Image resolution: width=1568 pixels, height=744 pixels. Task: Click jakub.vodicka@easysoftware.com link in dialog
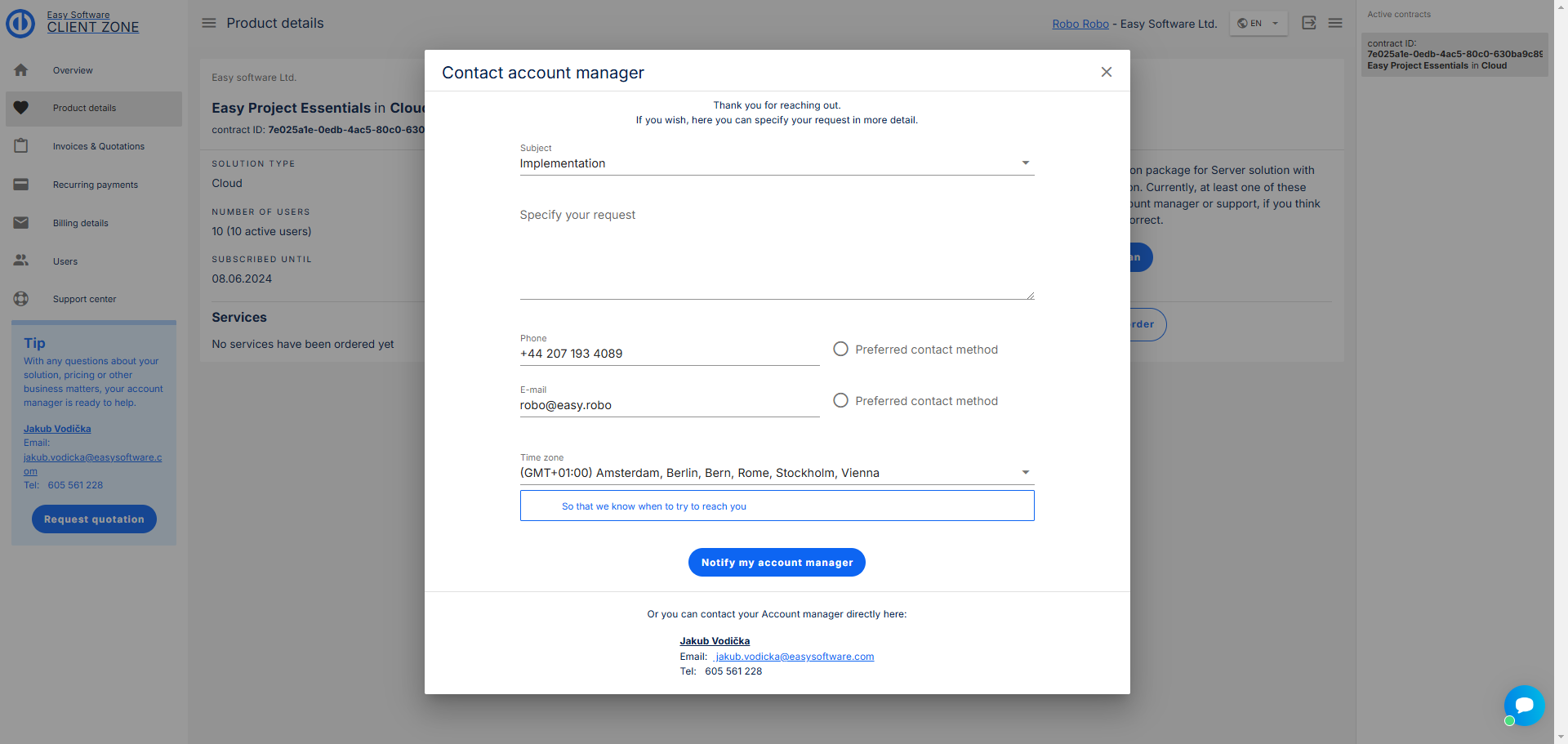tap(794, 657)
